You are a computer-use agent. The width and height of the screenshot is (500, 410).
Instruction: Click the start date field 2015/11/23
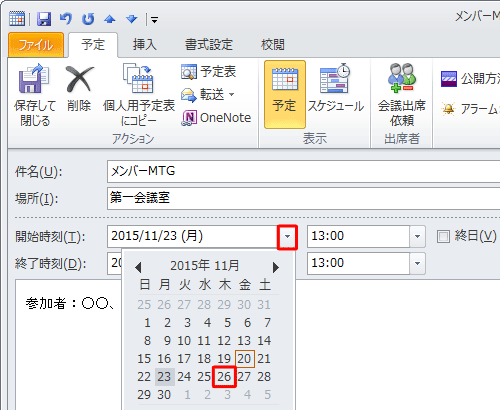[x=192, y=236]
